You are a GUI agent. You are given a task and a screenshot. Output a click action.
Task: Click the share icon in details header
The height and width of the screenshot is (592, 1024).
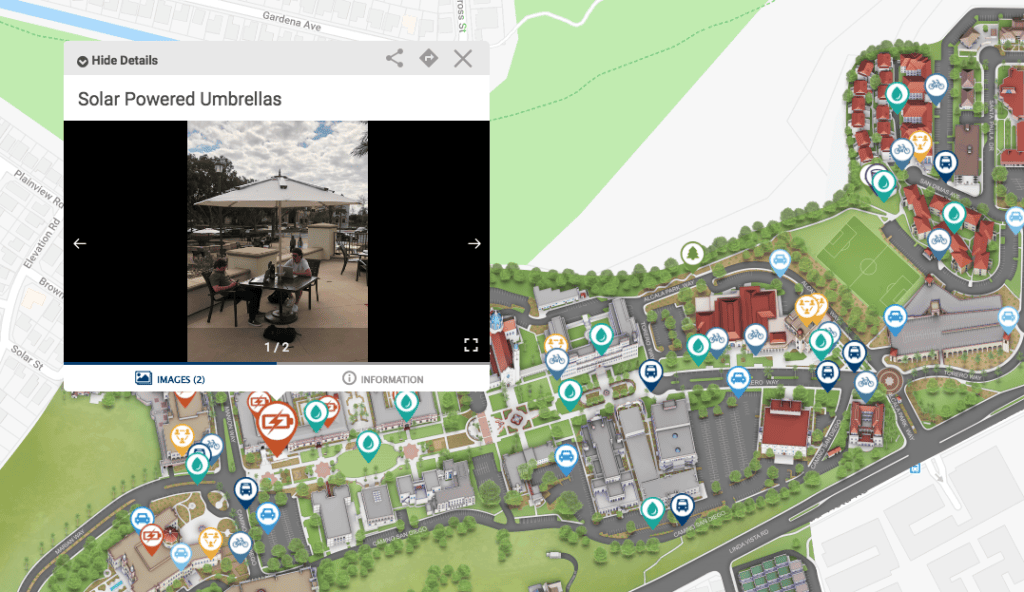(394, 58)
